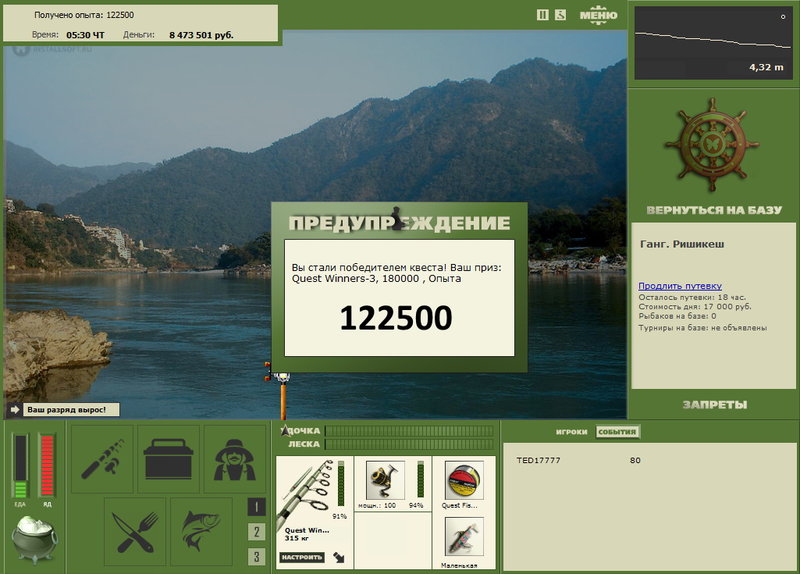Click the arrow icon beside НАСТРОИТЬ

[339, 557]
